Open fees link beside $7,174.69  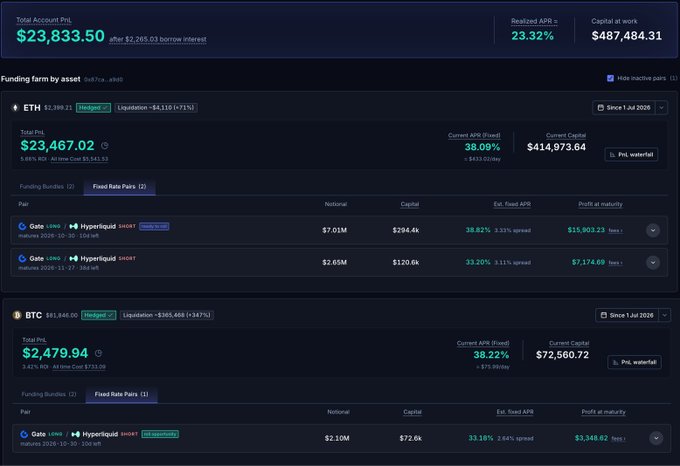click(x=615, y=263)
